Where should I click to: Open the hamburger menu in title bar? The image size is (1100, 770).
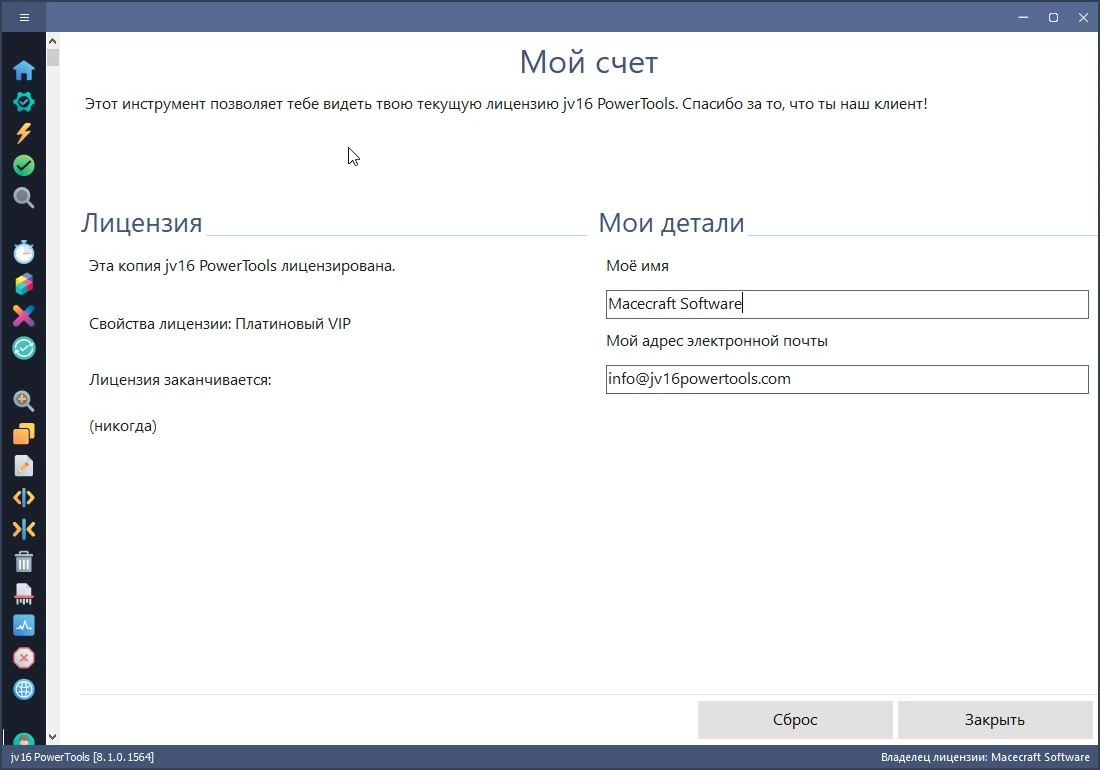[x=25, y=18]
